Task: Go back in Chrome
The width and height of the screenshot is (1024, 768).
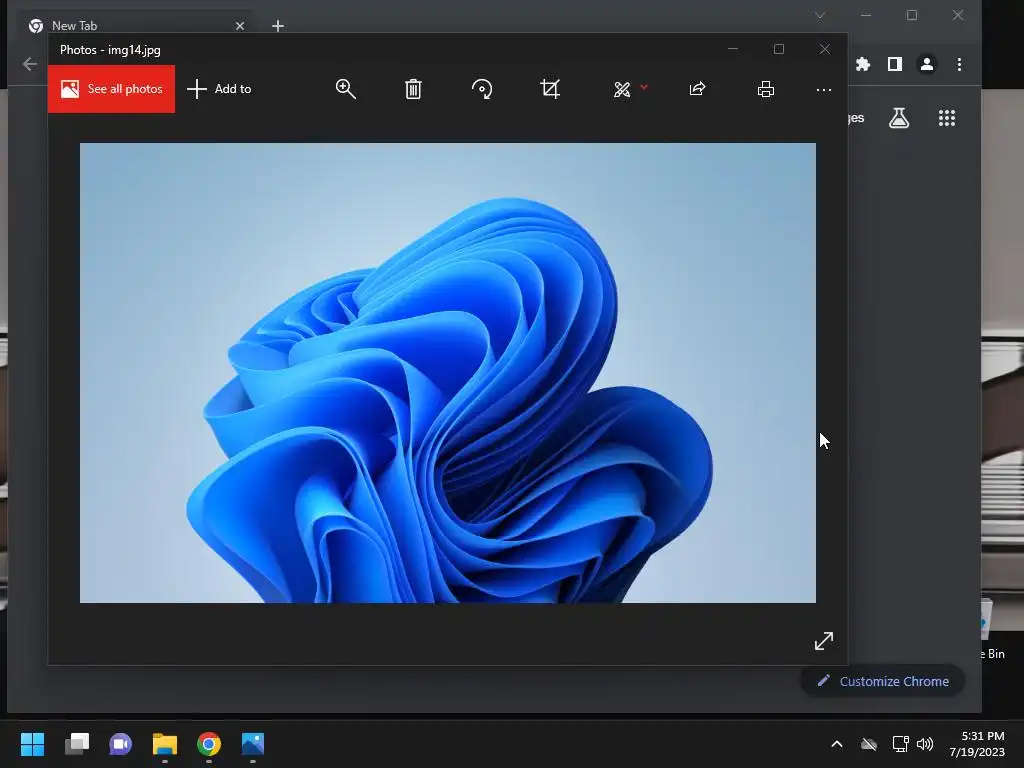Action: (29, 64)
